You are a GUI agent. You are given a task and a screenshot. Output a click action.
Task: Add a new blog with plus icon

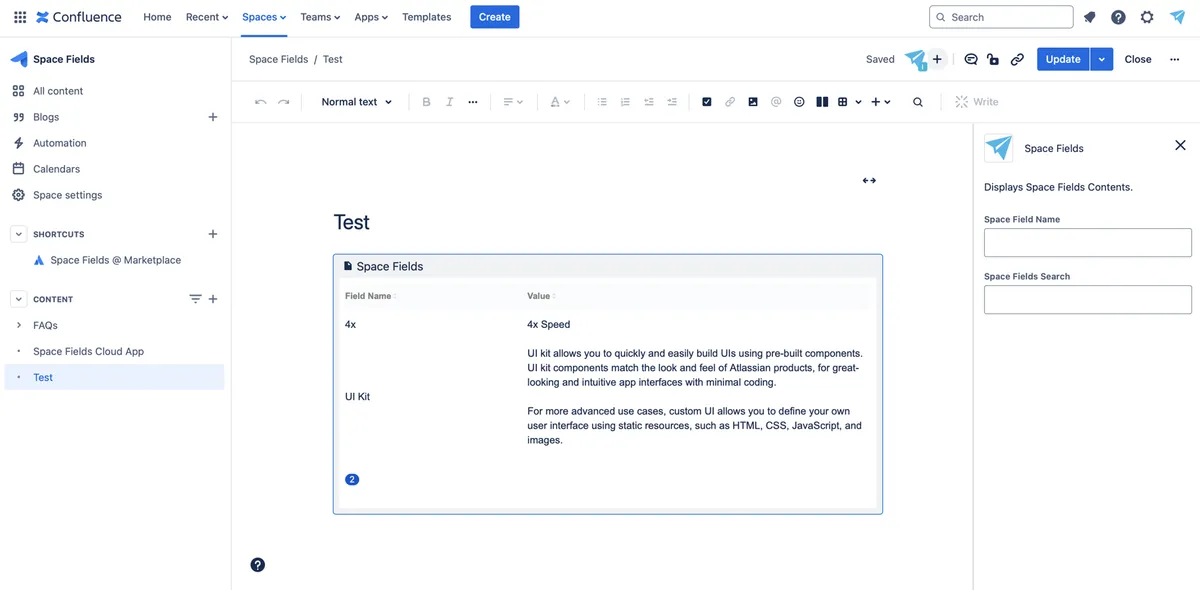tap(212, 117)
